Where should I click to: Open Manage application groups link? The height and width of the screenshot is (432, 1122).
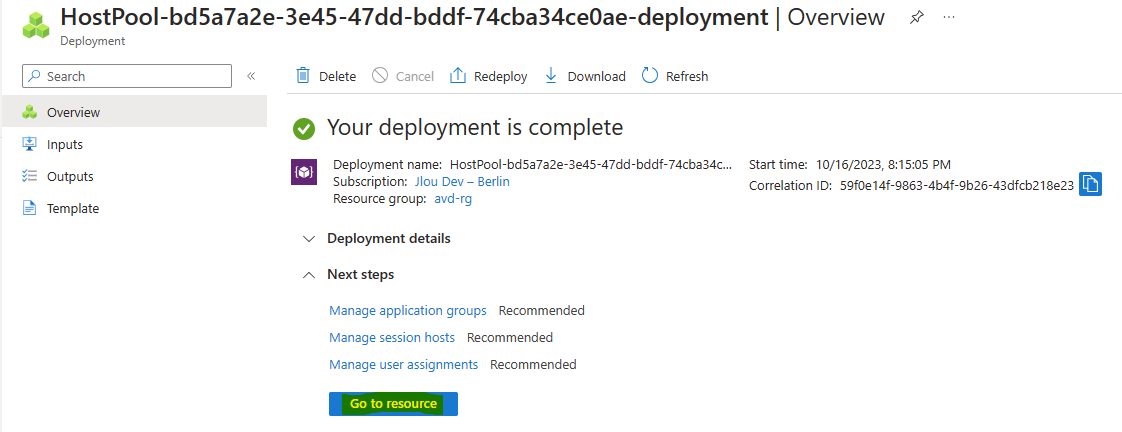coord(408,310)
